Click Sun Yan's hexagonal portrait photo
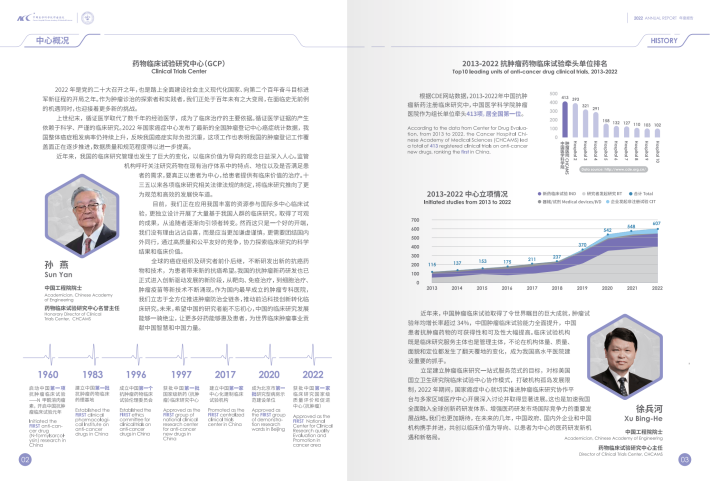The image size is (710, 481). (82, 216)
